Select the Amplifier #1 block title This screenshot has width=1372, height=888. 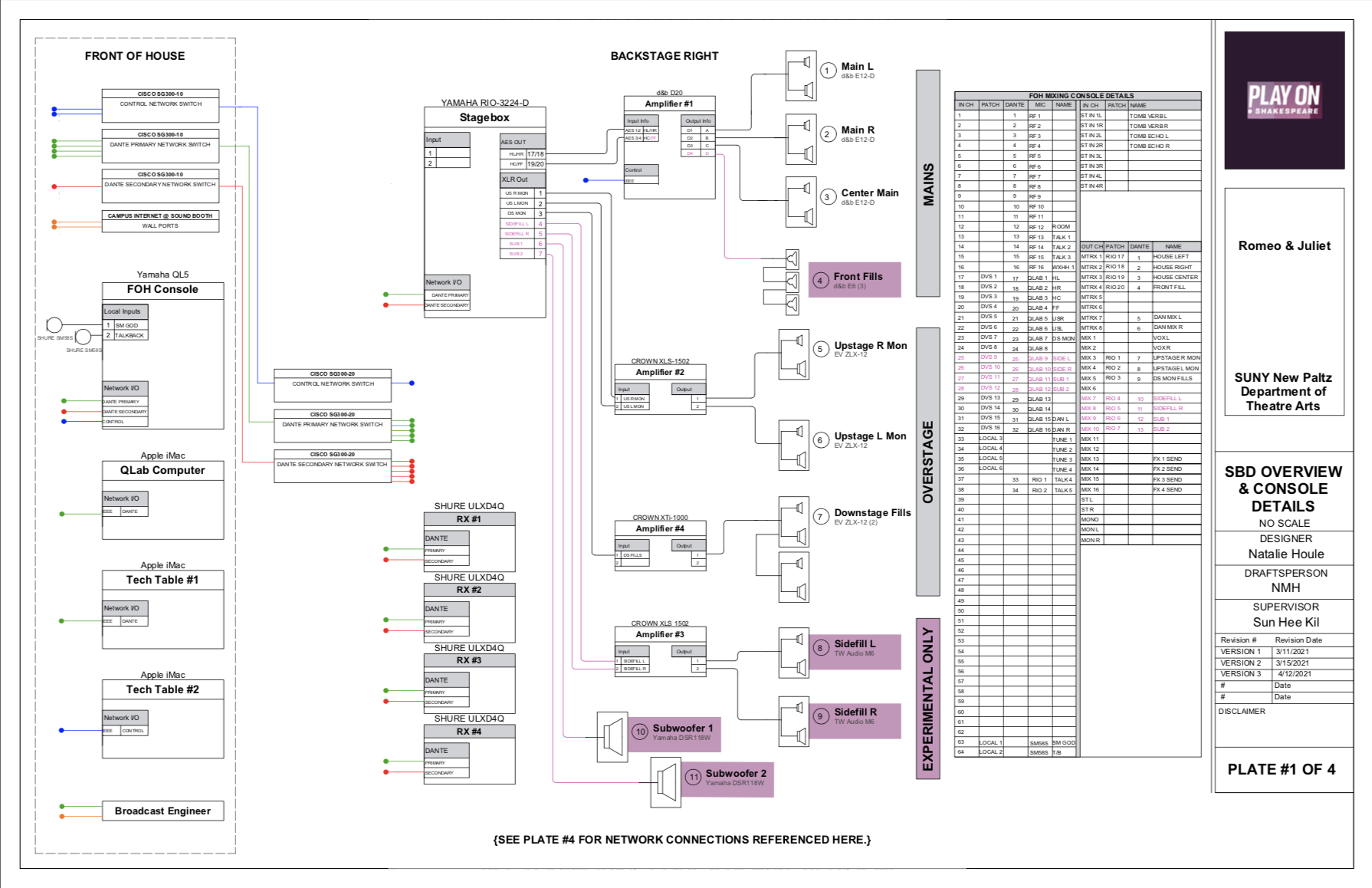(x=669, y=104)
